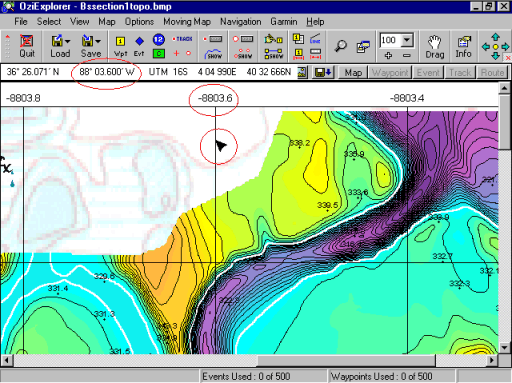
Task: Open the Moving Map menu
Action: (187, 22)
